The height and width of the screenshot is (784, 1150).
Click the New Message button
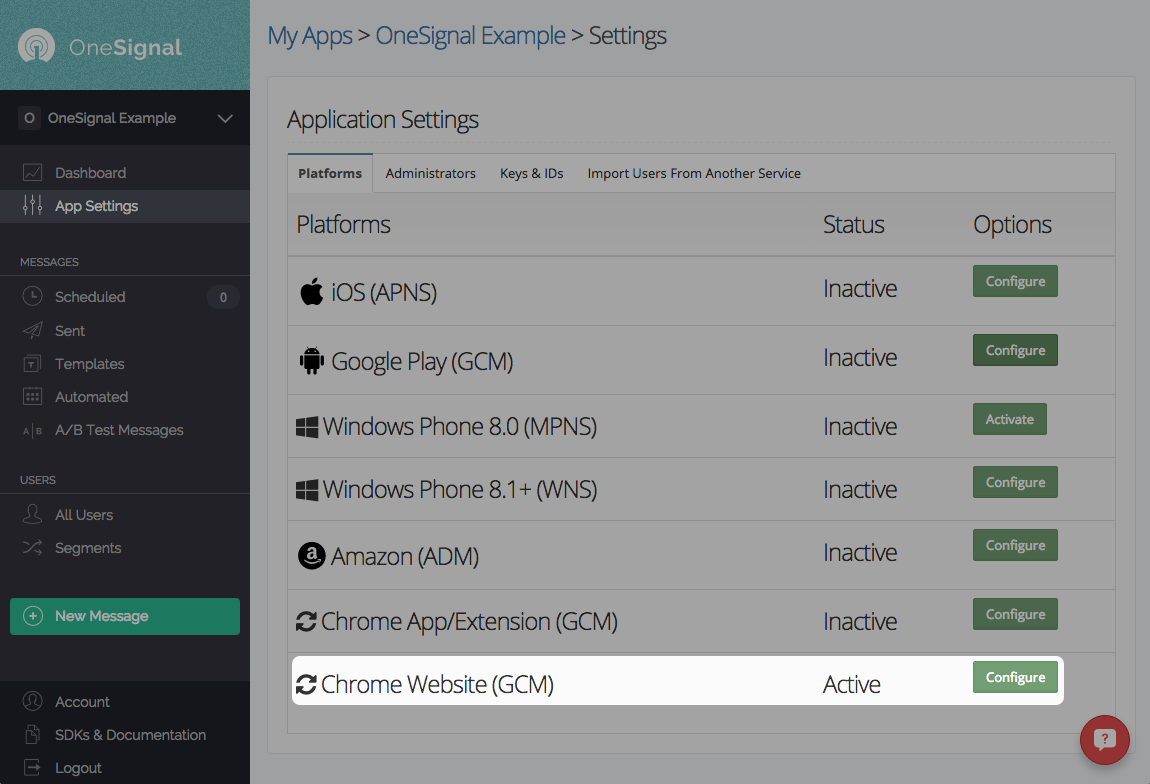[x=125, y=616]
